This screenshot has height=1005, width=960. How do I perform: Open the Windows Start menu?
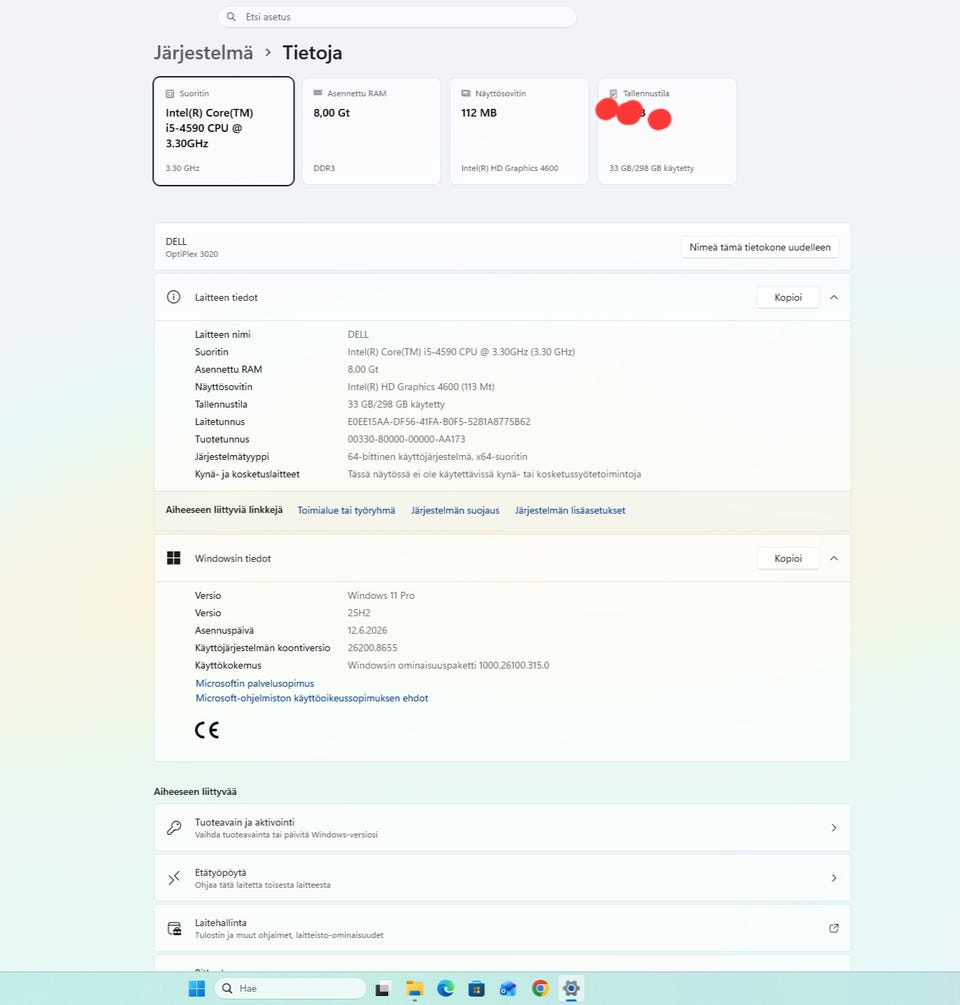click(x=197, y=988)
